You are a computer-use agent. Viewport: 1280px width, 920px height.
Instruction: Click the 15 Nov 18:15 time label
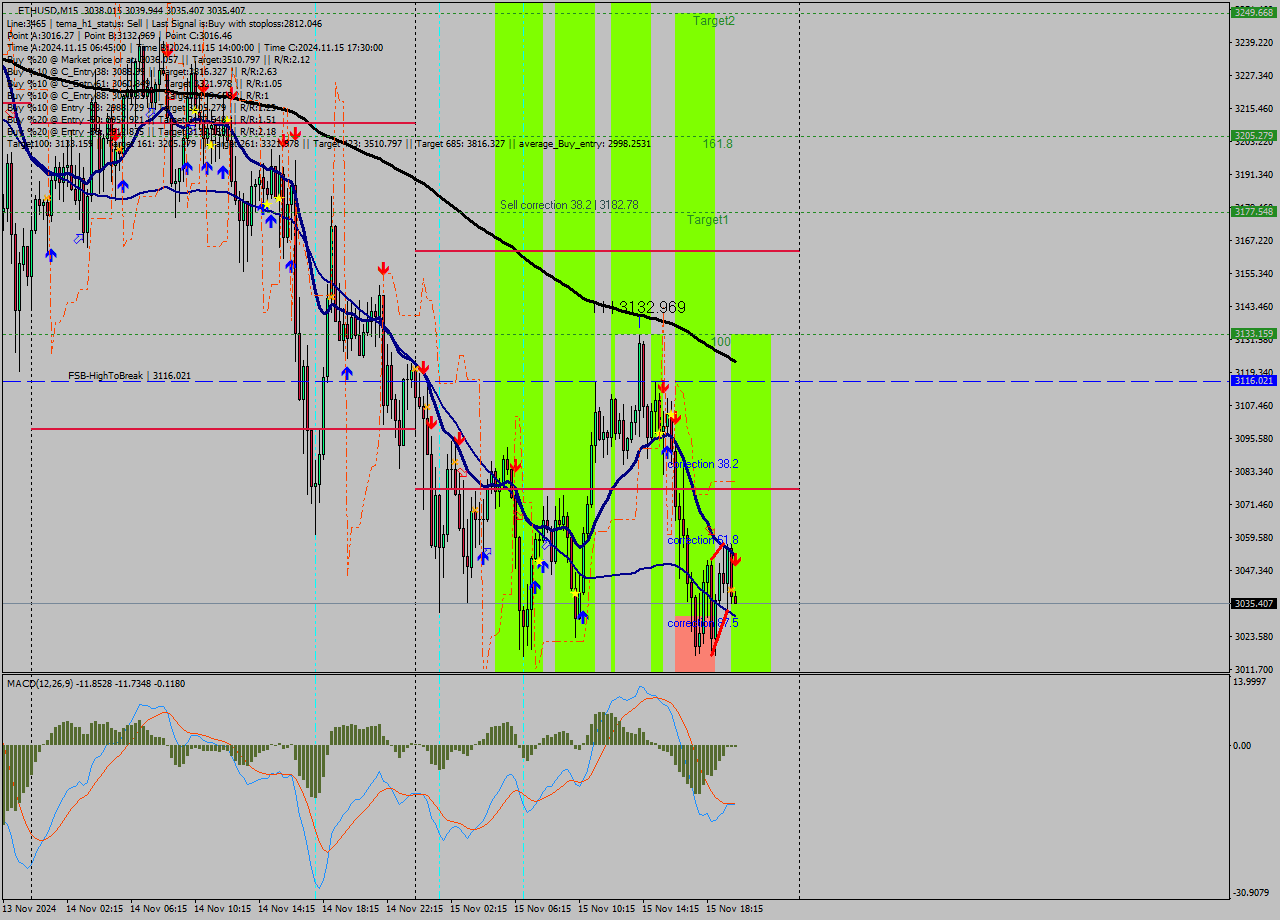[734, 909]
